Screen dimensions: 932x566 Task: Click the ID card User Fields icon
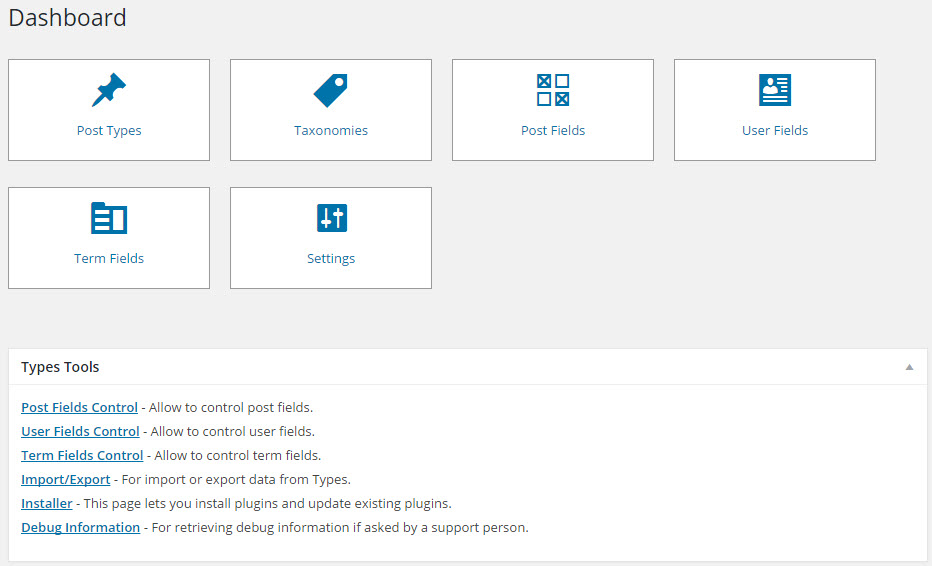(x=774, y=90)
